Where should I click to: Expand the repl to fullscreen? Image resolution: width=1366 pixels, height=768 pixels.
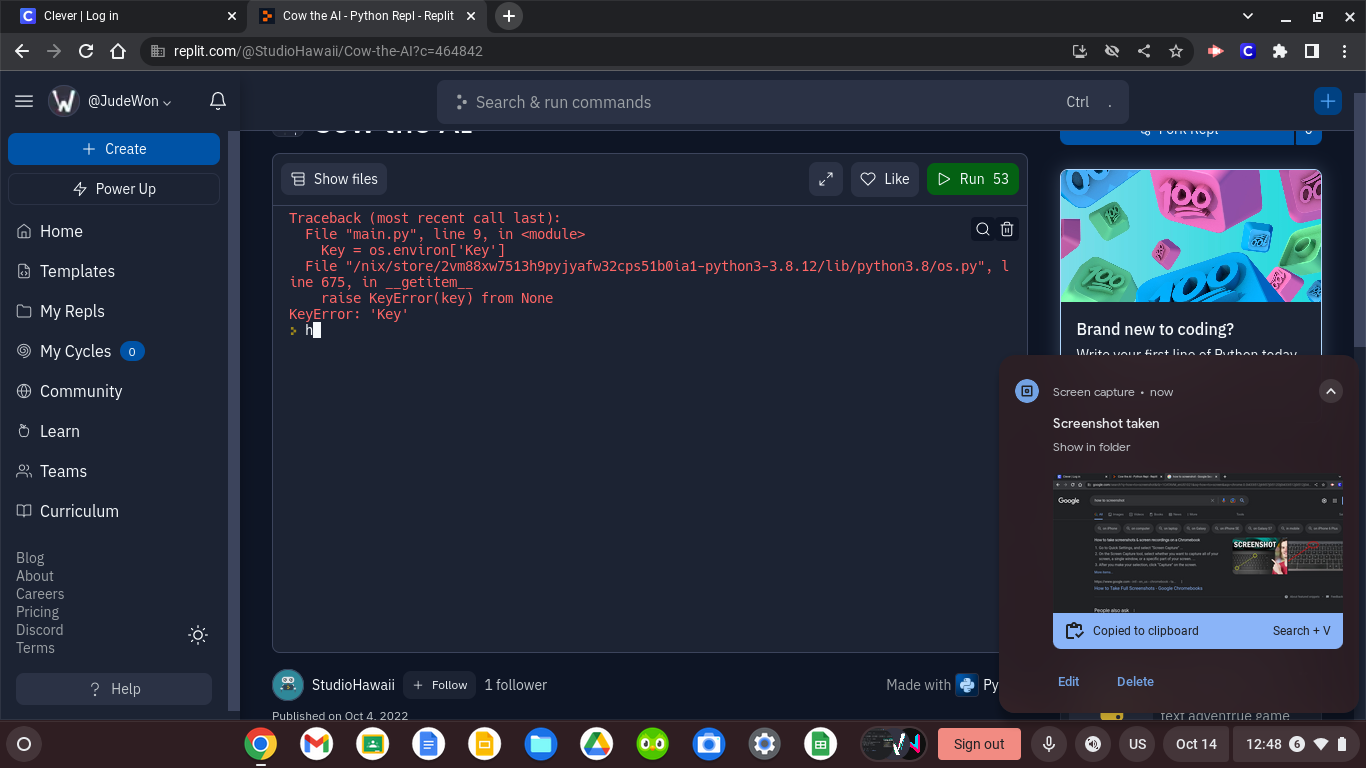[826, 179]
